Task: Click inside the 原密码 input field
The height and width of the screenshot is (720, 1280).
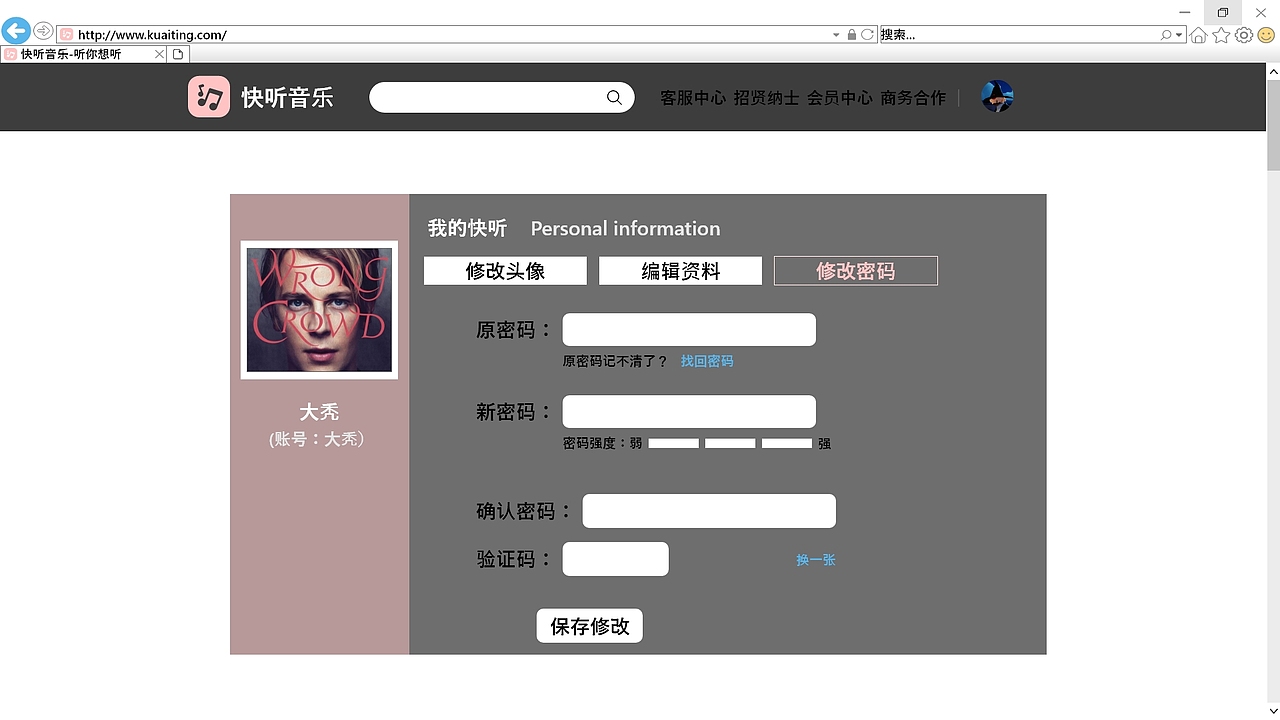Action: pos(688,329)
